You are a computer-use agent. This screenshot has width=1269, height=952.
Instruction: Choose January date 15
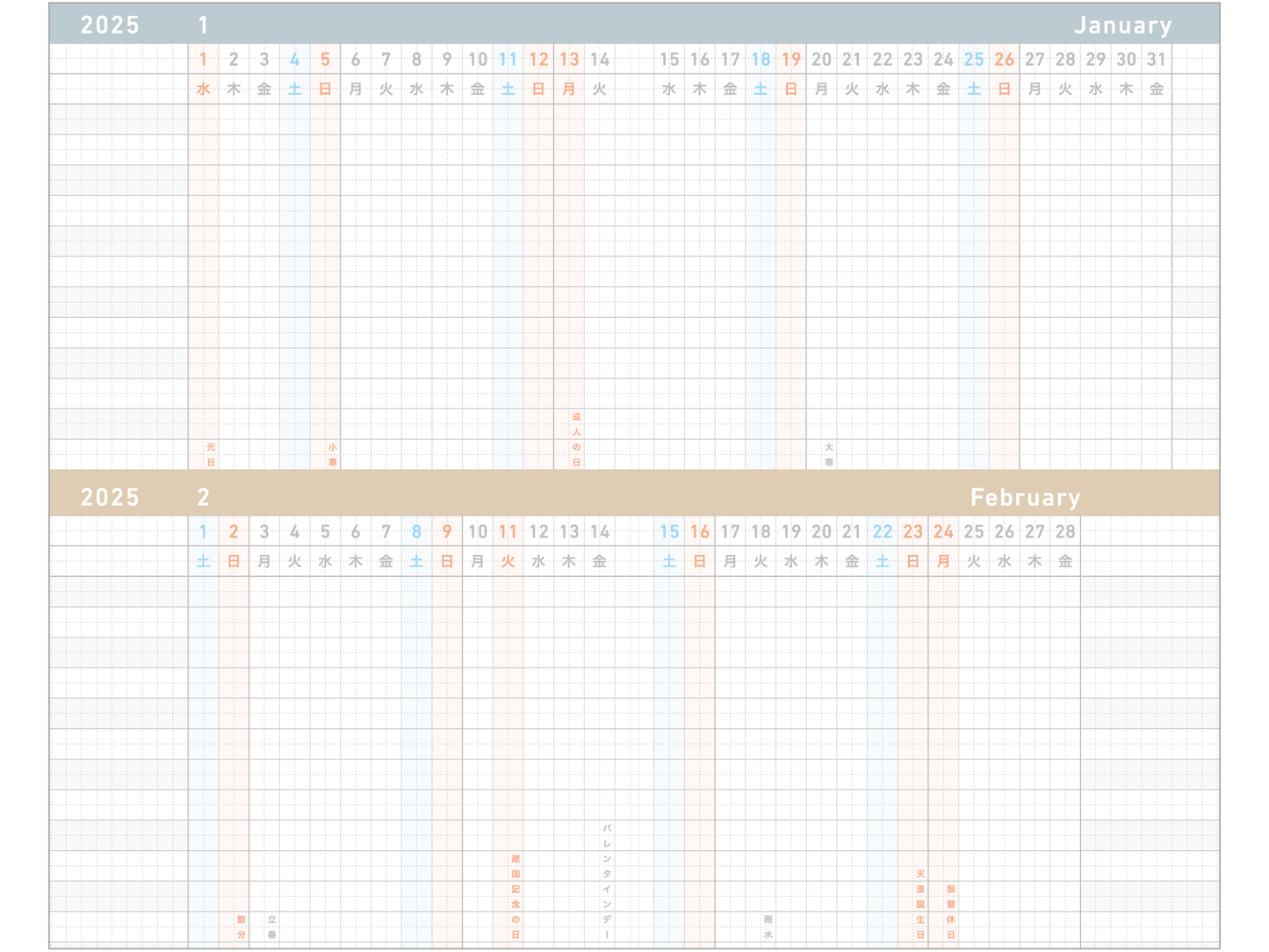(x=669, y=60)
